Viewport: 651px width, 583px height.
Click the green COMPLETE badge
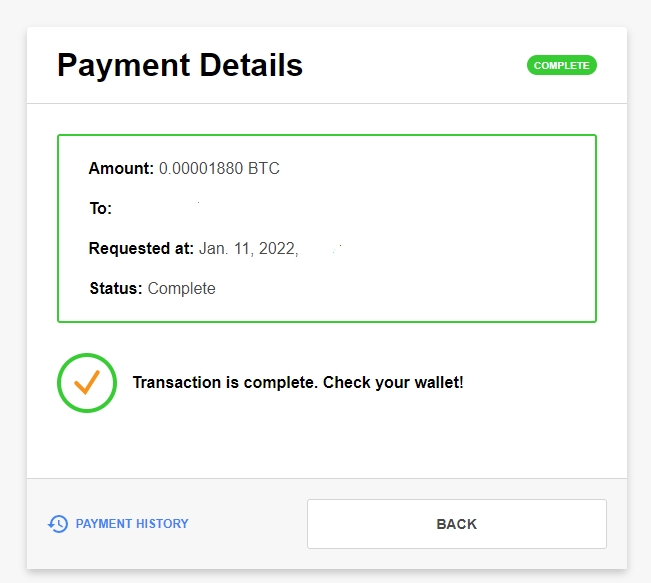(x=561, y=66)
